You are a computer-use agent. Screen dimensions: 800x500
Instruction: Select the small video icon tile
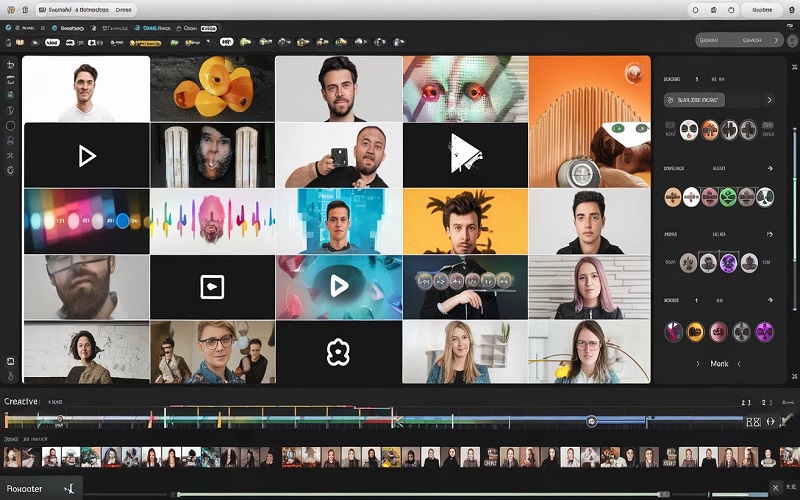(212, 287)
